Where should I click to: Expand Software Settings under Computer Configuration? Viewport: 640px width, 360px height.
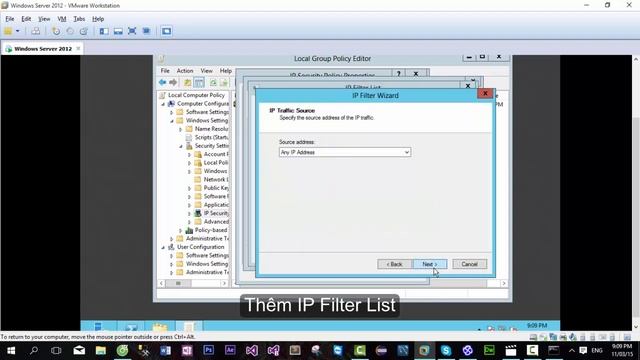click(172, 112)
